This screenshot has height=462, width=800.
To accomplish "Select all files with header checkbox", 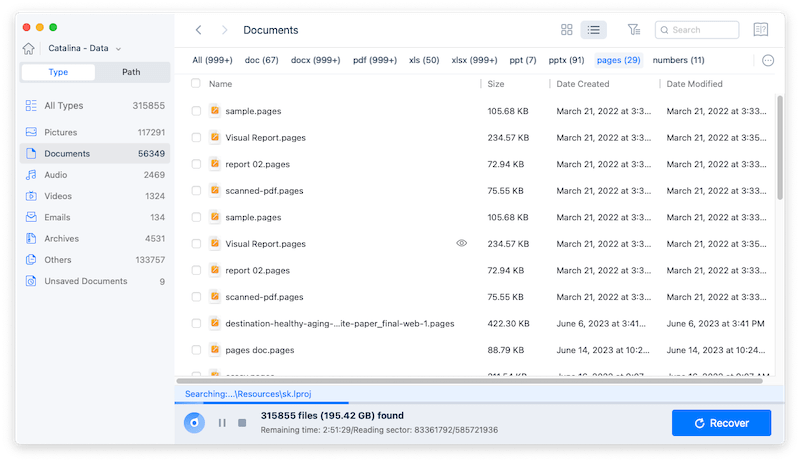I will pyautogui.click(x=196, y=83).
